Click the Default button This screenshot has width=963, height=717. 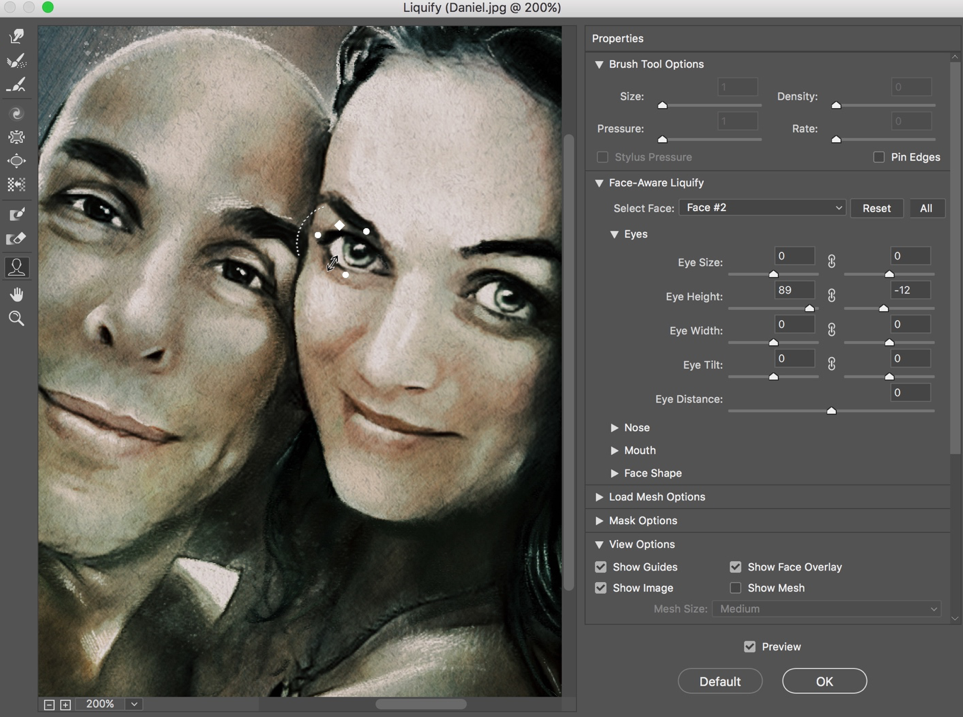[720, 681]
